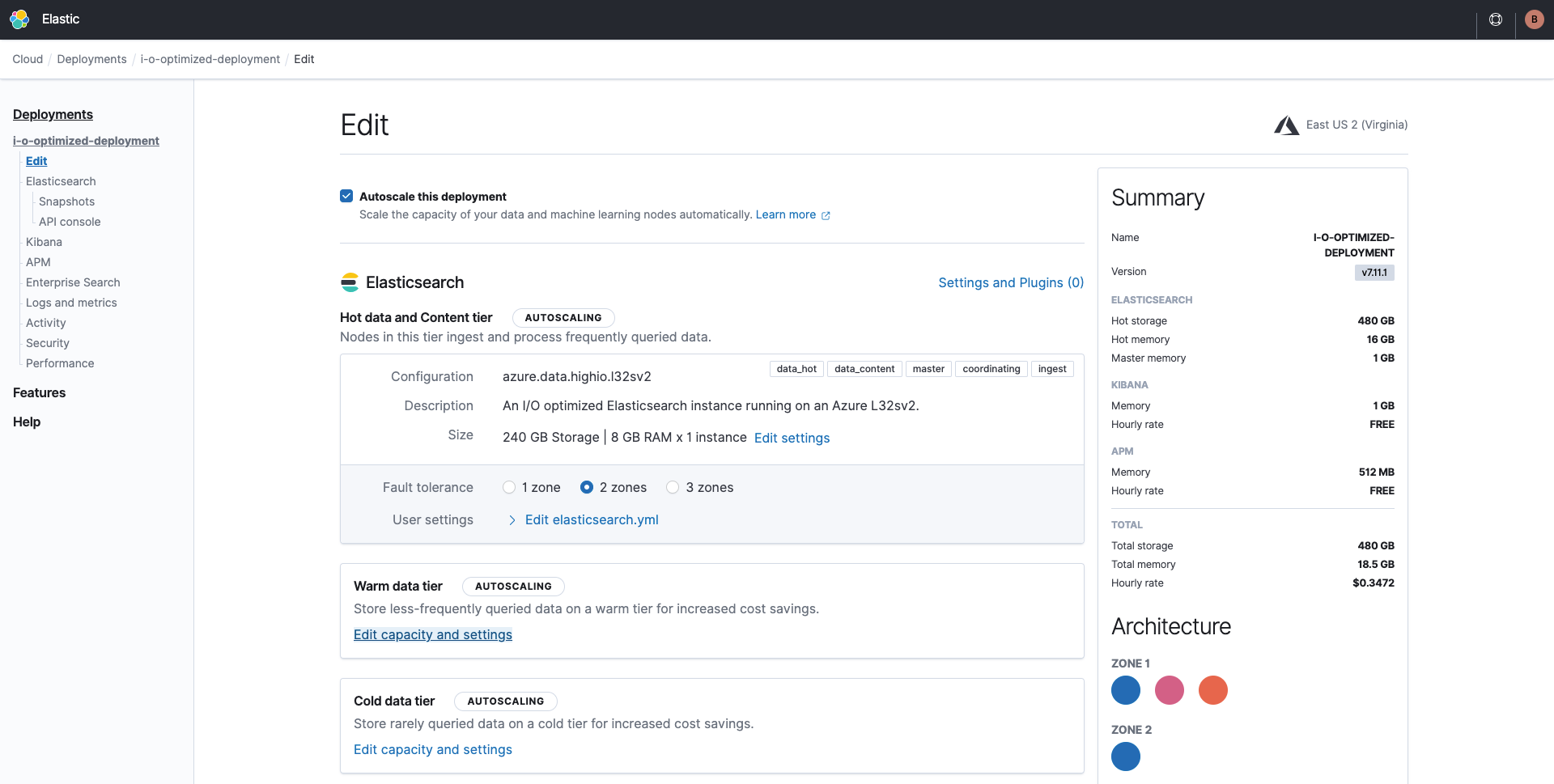Click the Azure provider logo icon
The image size is (1554, 784).
coord(1286,125)
